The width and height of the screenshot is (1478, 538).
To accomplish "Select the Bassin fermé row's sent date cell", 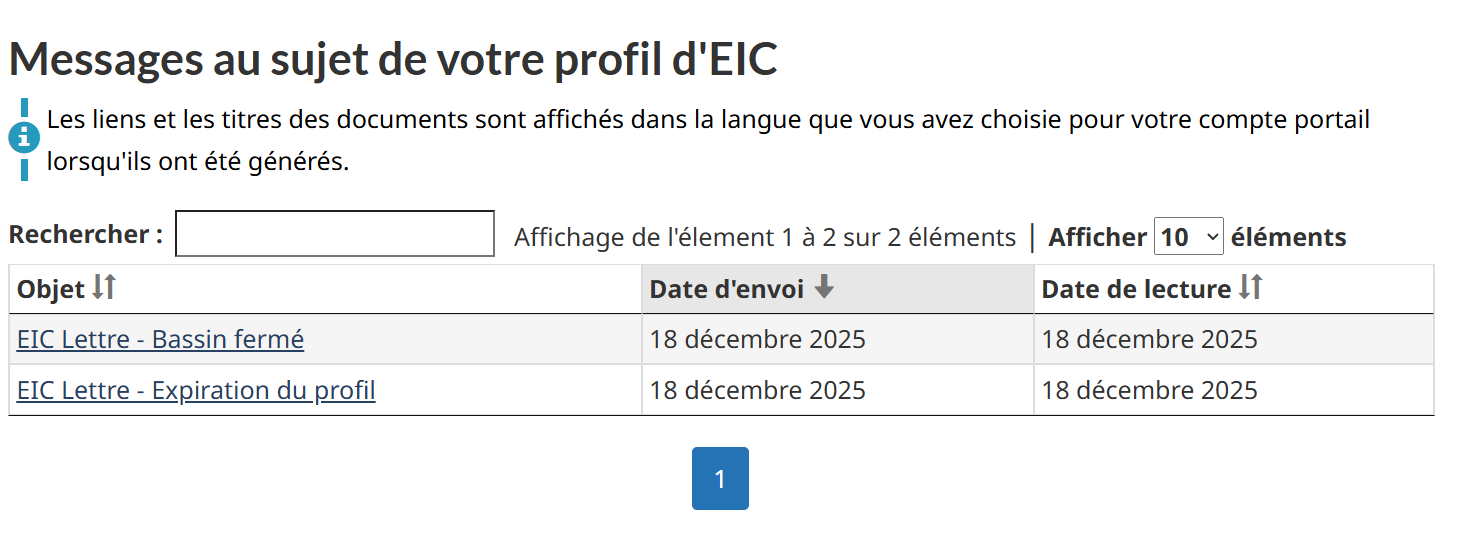I will coord(758,340).
